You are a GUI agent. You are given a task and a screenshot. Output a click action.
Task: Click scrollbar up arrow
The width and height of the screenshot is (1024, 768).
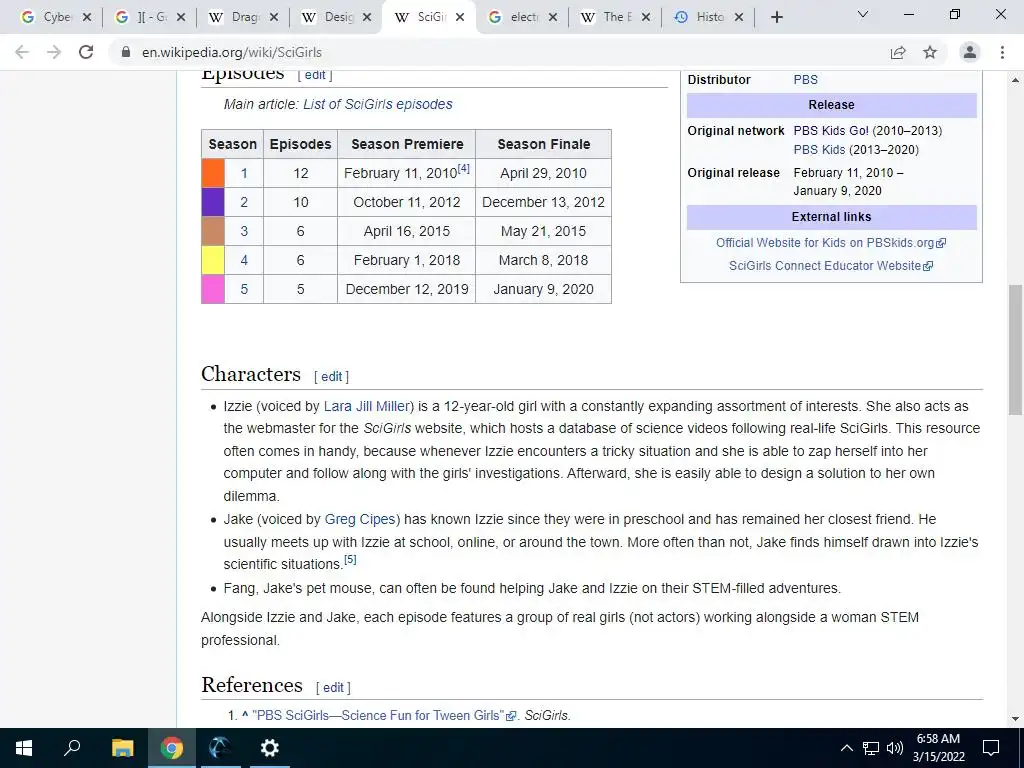[1015, 80]
